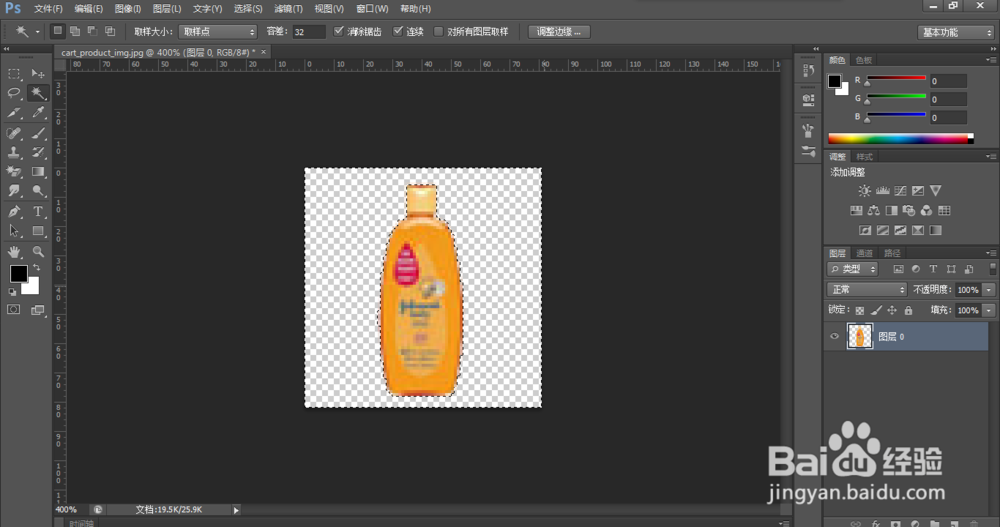Choose Add to Selection mode
The image size is (1000, 527).
(75, 31)
